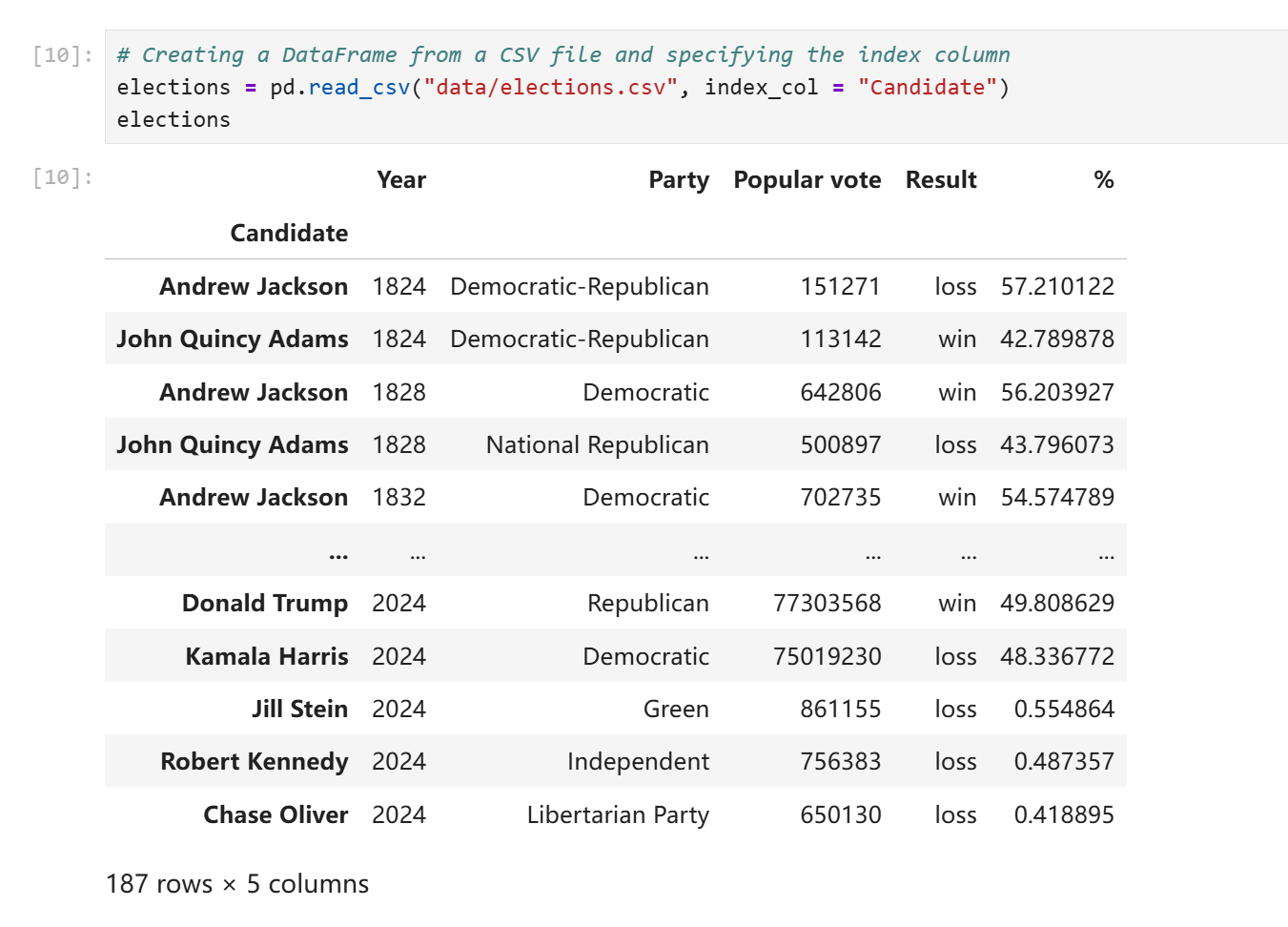Select the Party column header
Image resolution: width=1288 pixels, height=927 pixels.
(x=678, y=180)
